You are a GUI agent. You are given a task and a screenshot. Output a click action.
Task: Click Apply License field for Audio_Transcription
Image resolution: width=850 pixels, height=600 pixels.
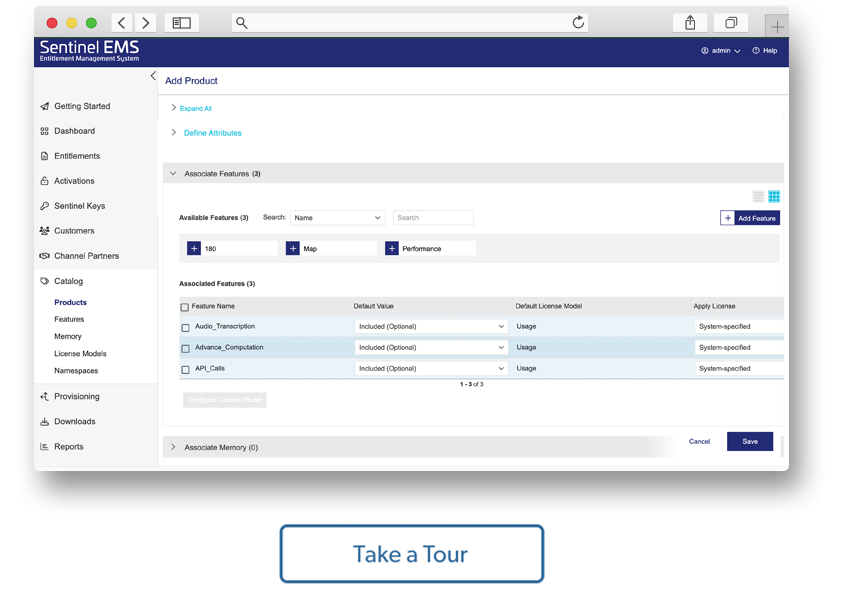point(739,326)
